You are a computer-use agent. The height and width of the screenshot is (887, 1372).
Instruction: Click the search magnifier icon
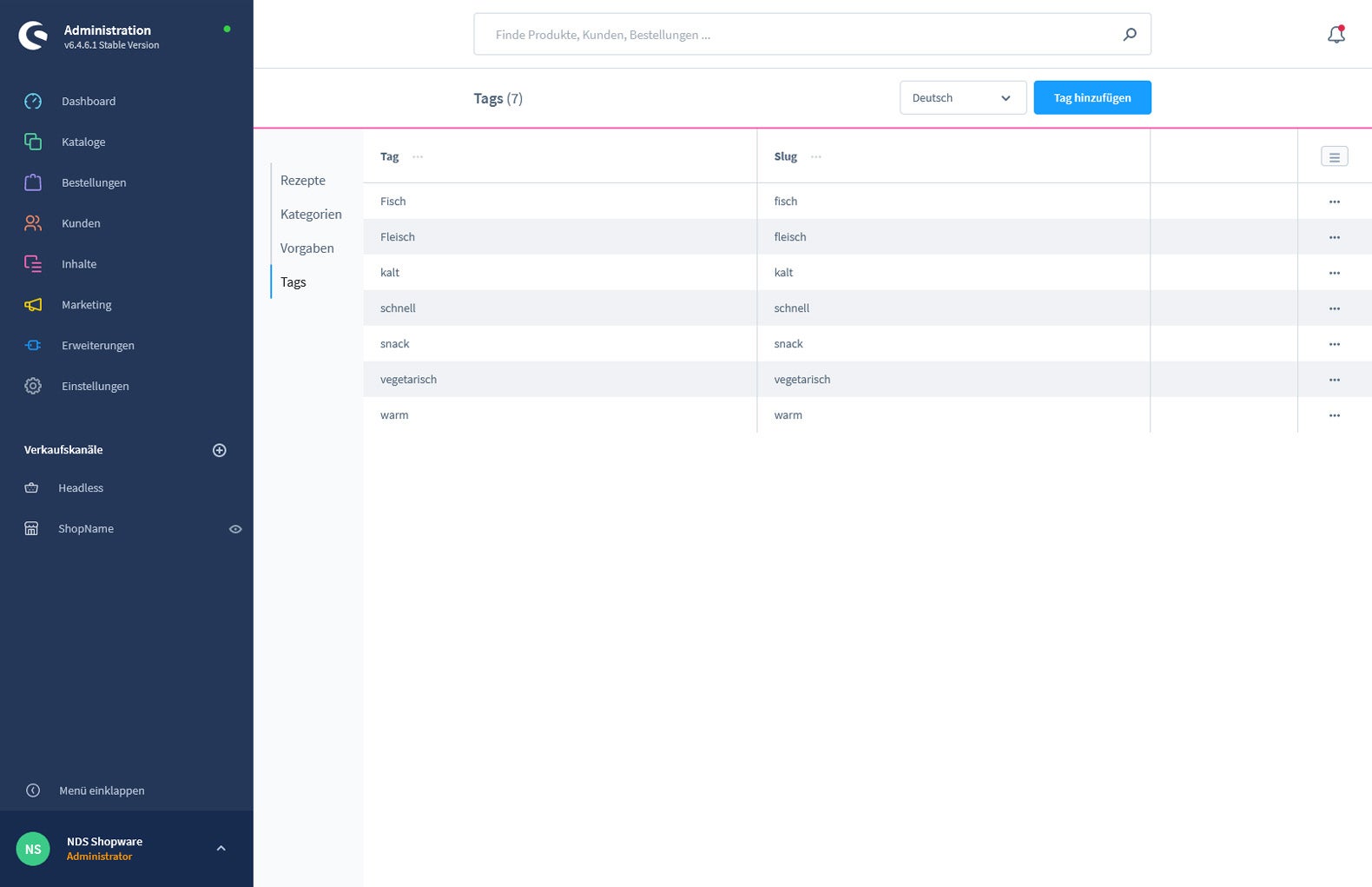(1130, 35)
